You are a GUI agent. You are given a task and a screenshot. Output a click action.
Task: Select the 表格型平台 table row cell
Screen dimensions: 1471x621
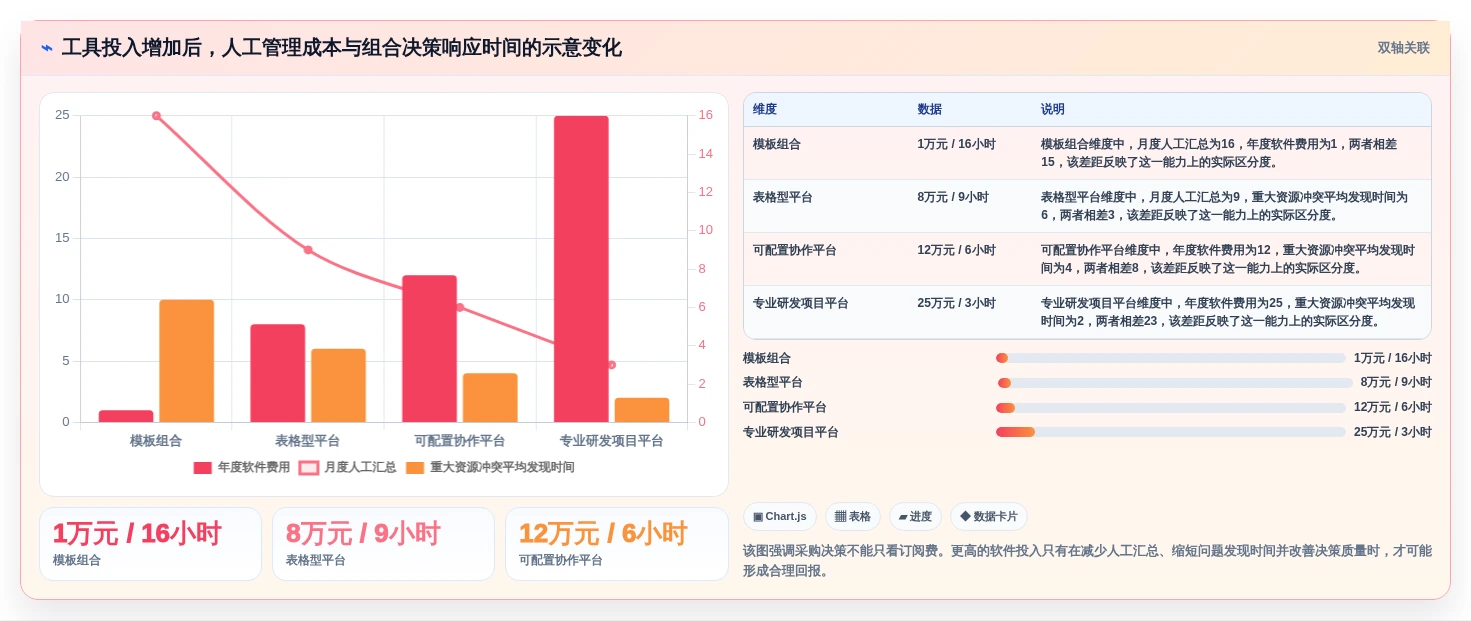(826, 206)
